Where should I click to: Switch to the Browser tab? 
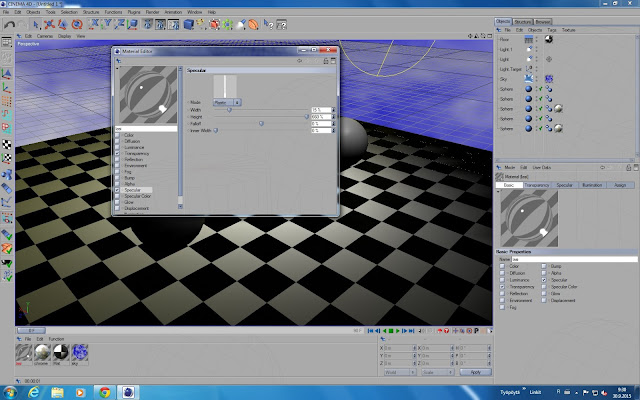542,22
